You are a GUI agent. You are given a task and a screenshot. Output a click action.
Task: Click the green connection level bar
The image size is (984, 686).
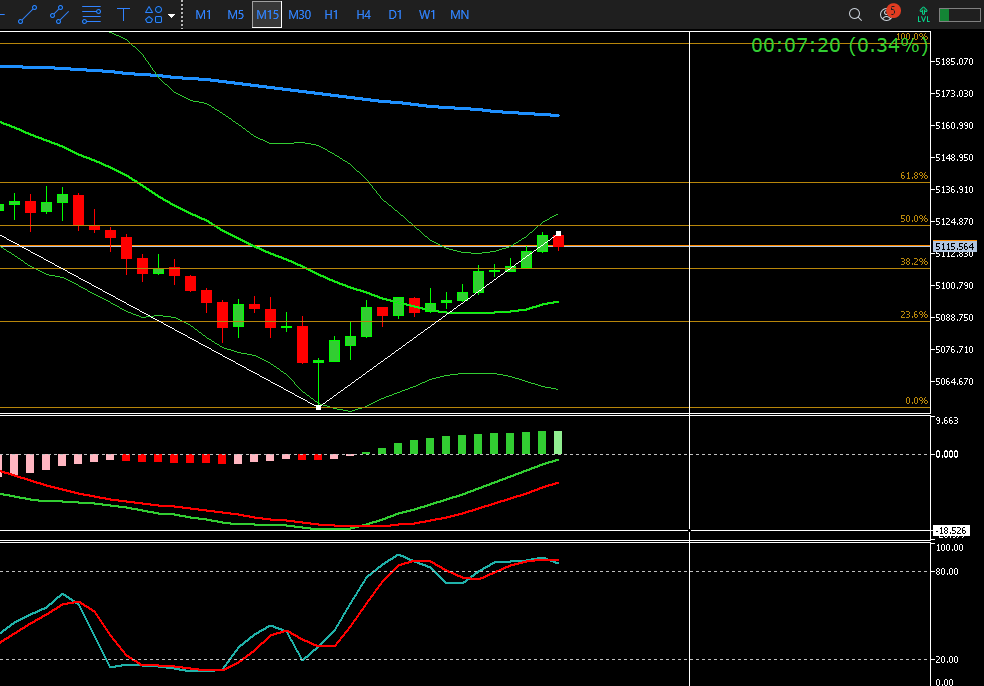(x=959, y=14)
